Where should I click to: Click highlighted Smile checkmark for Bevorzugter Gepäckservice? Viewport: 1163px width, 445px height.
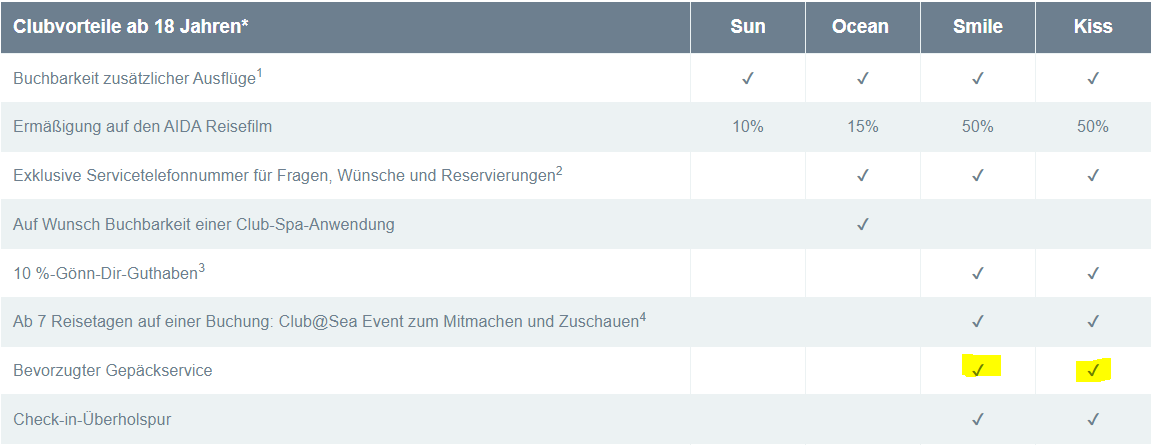coord(978,370)
